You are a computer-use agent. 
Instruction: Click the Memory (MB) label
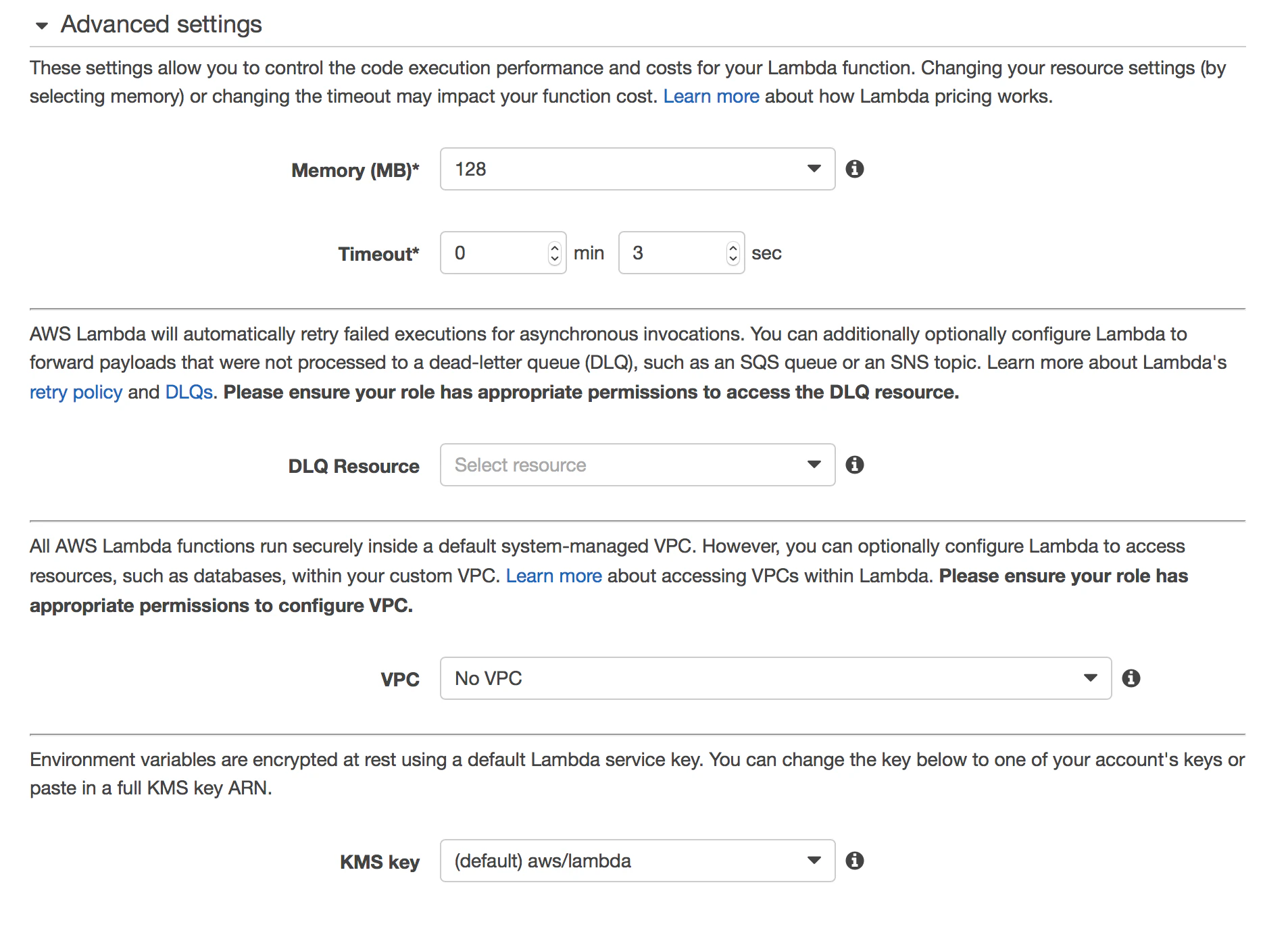tap(355, 170)
